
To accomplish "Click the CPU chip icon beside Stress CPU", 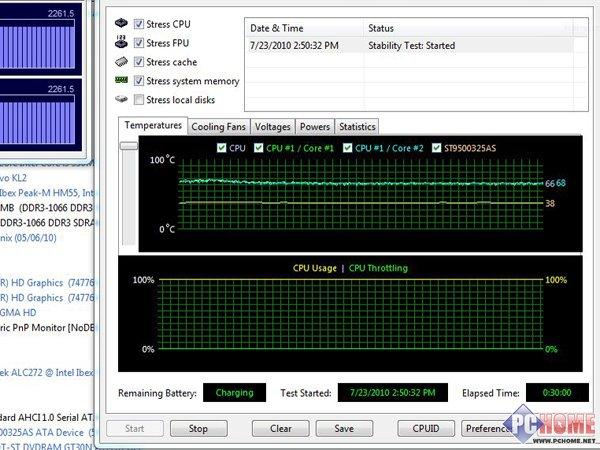I will [x=121, y=23].
